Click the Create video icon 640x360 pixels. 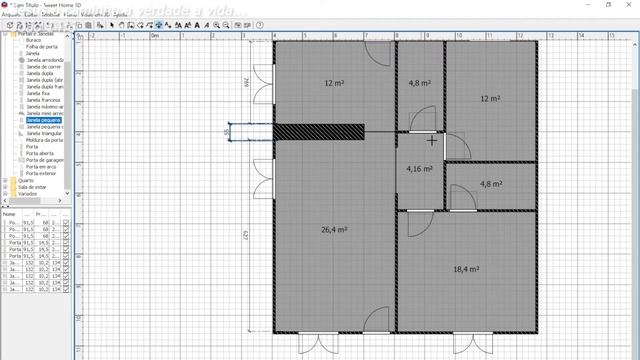(x=247, y=25)
